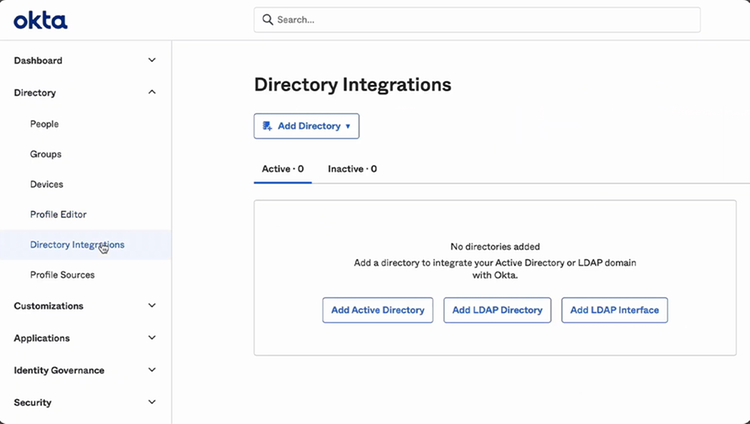Switch to the Inactive tab
750x424 pixels.
click(x=352, y=169)
